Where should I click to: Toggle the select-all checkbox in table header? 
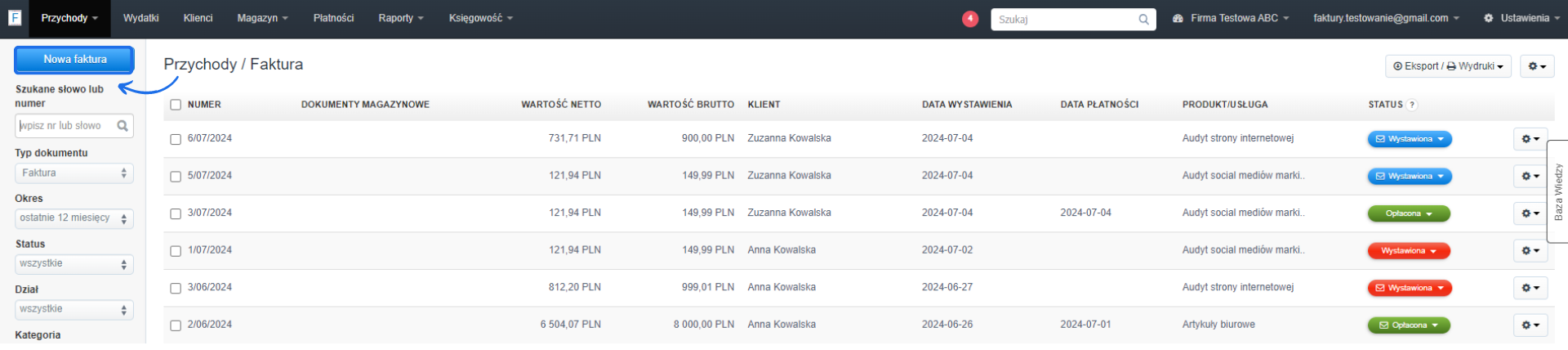pos(176,105)
